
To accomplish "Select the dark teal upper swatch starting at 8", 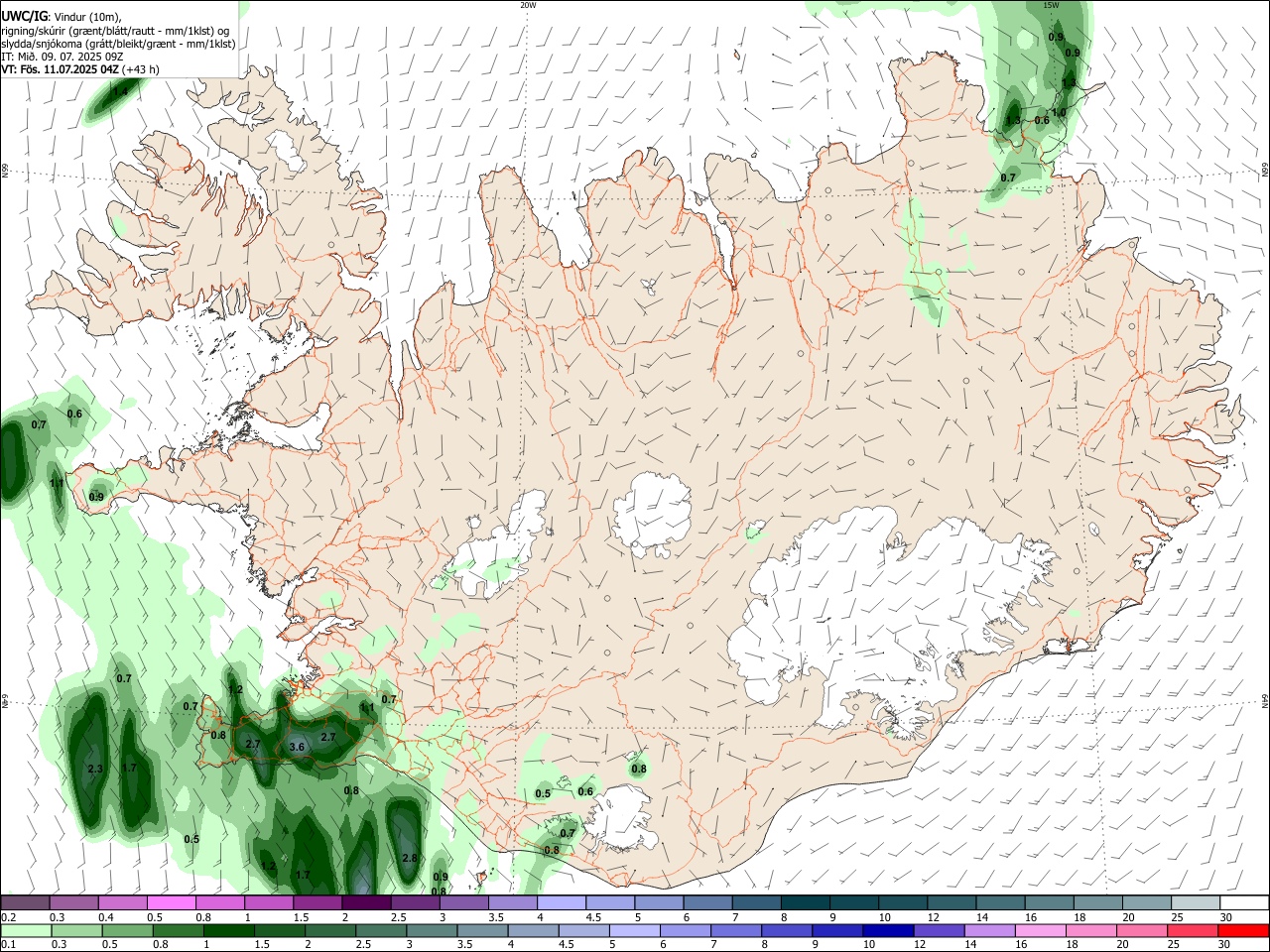I will click(806, 902).
